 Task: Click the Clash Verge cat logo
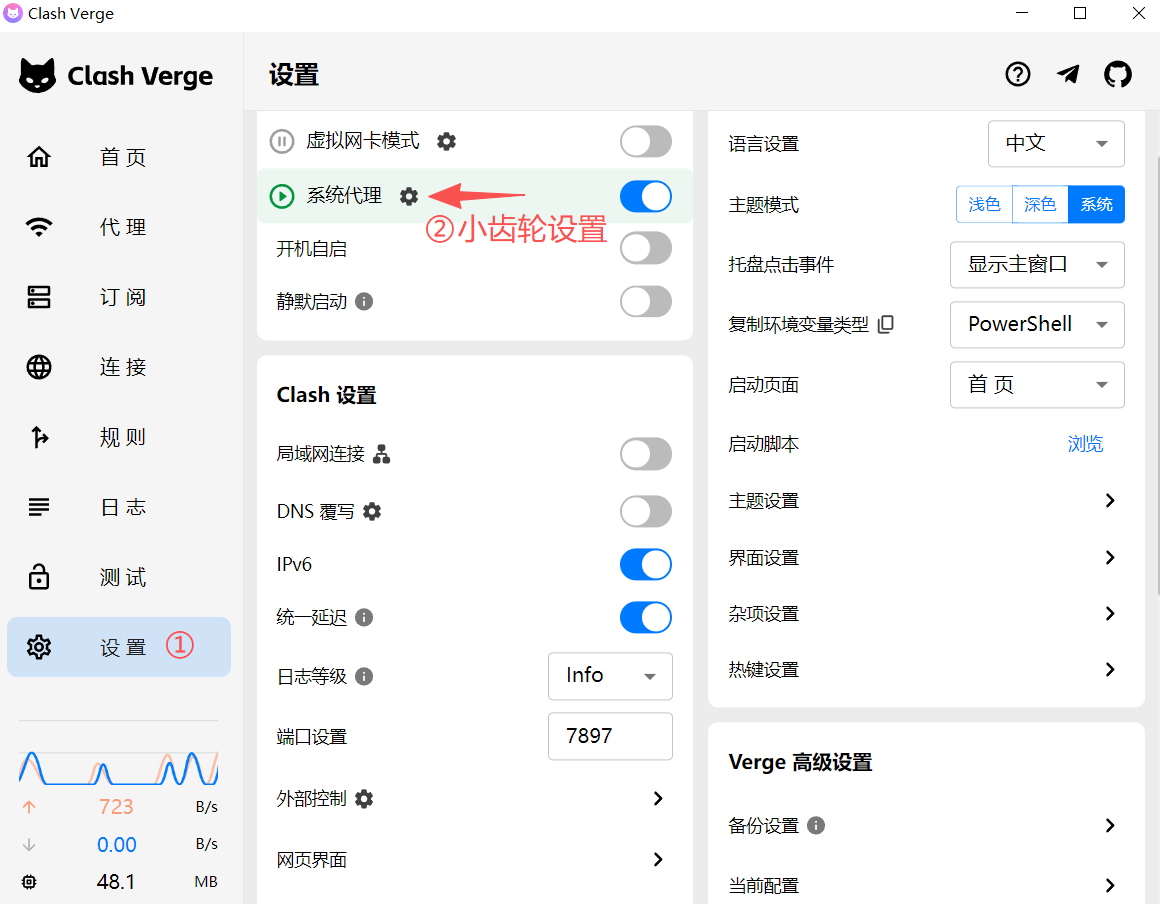[38, 75]
